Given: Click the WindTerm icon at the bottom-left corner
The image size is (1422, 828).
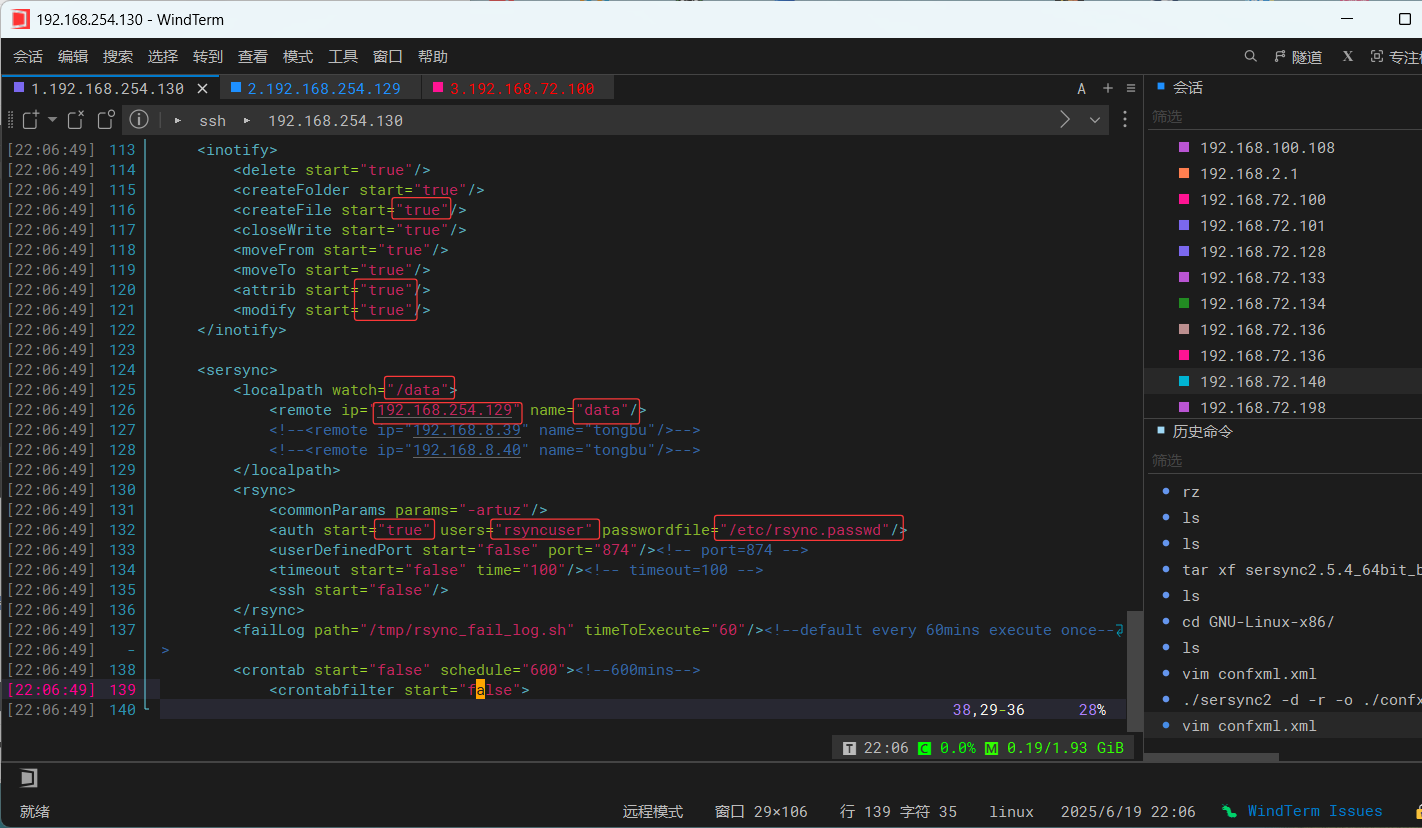Looking at the screenshot, I should point(28,777).
